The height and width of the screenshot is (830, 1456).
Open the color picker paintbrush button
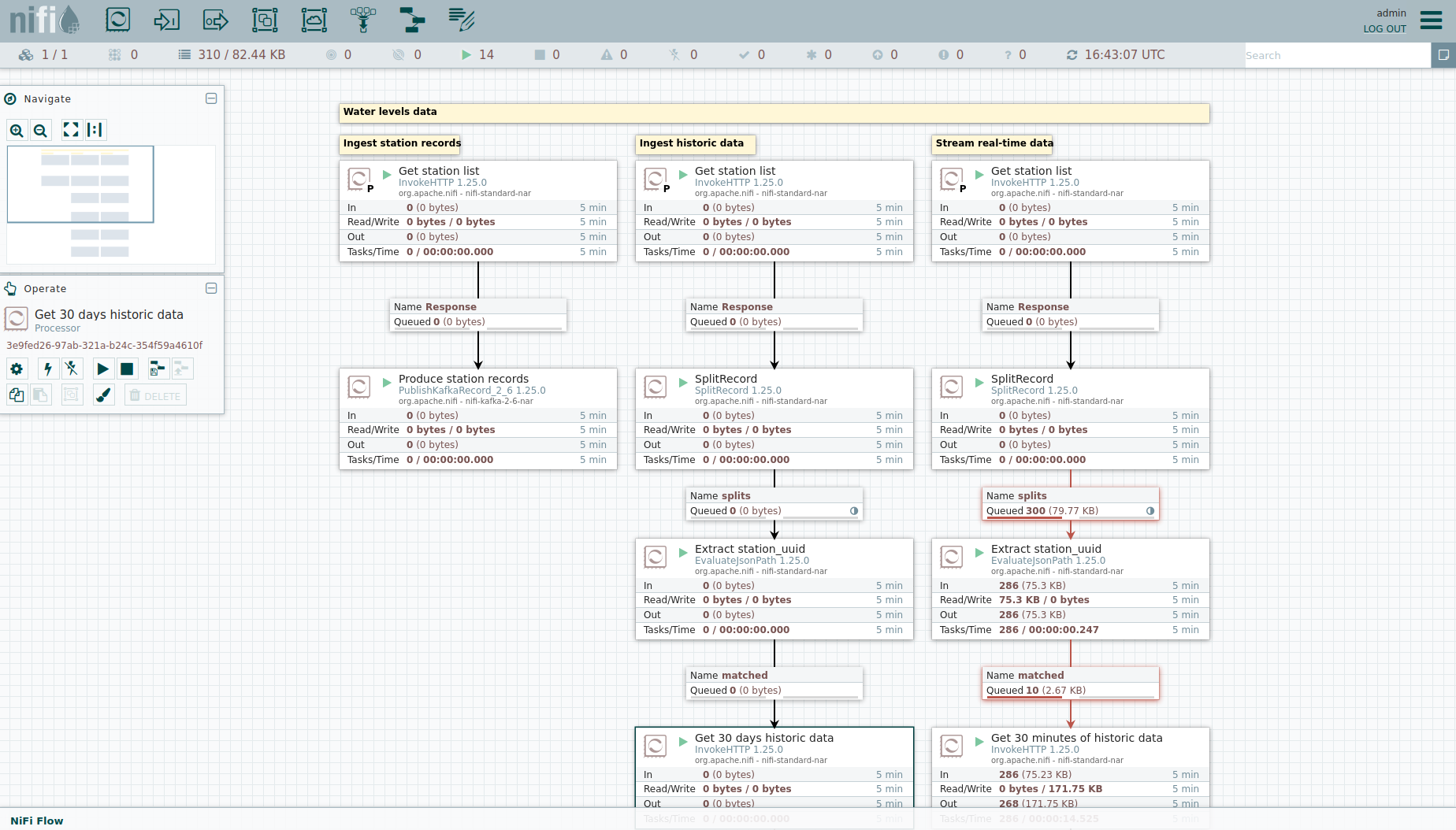103,395
